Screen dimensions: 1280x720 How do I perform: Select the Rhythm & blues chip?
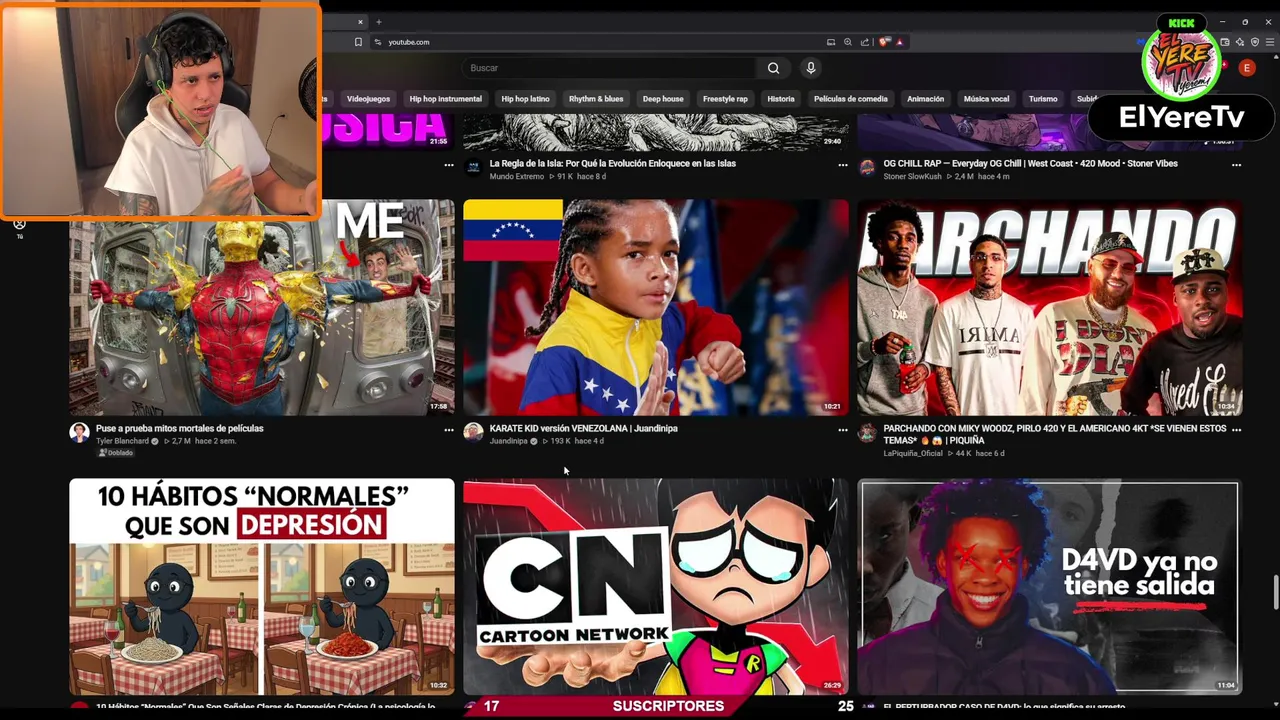(x=596, y=99)
